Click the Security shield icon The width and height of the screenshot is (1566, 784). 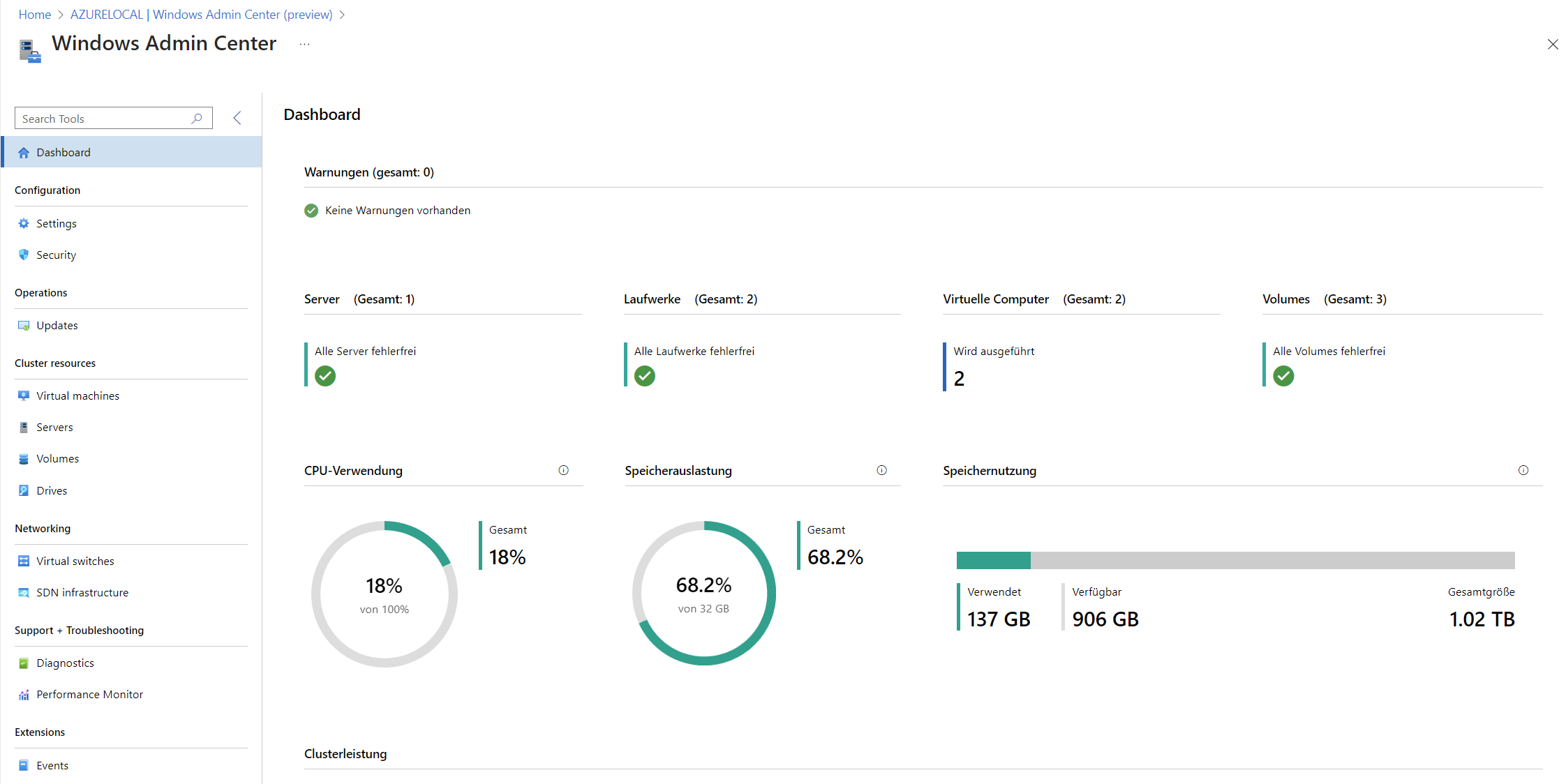pos(24,255)
